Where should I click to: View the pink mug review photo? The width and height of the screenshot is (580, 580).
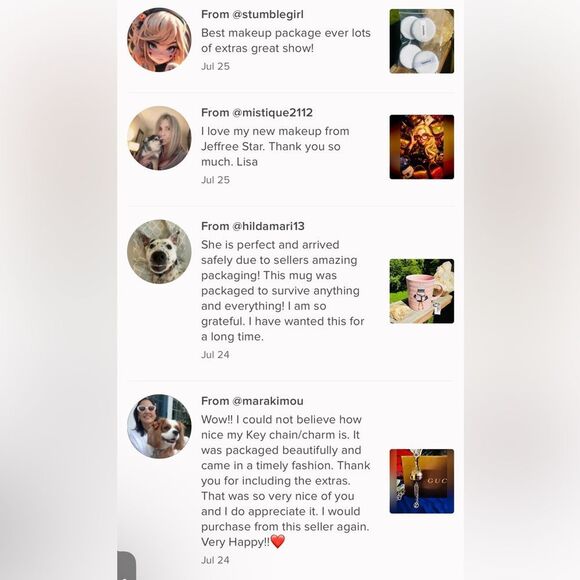422,291
